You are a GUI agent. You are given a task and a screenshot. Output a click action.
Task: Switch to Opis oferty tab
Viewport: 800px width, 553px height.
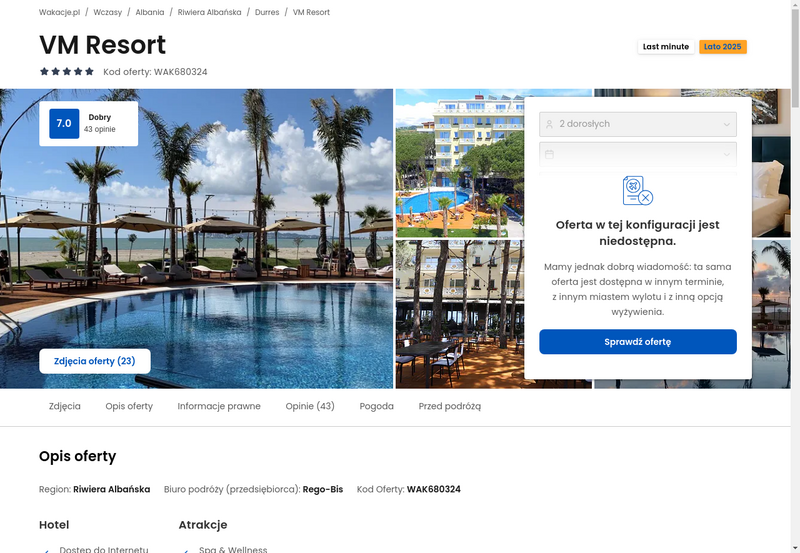(x=129, y=406)
